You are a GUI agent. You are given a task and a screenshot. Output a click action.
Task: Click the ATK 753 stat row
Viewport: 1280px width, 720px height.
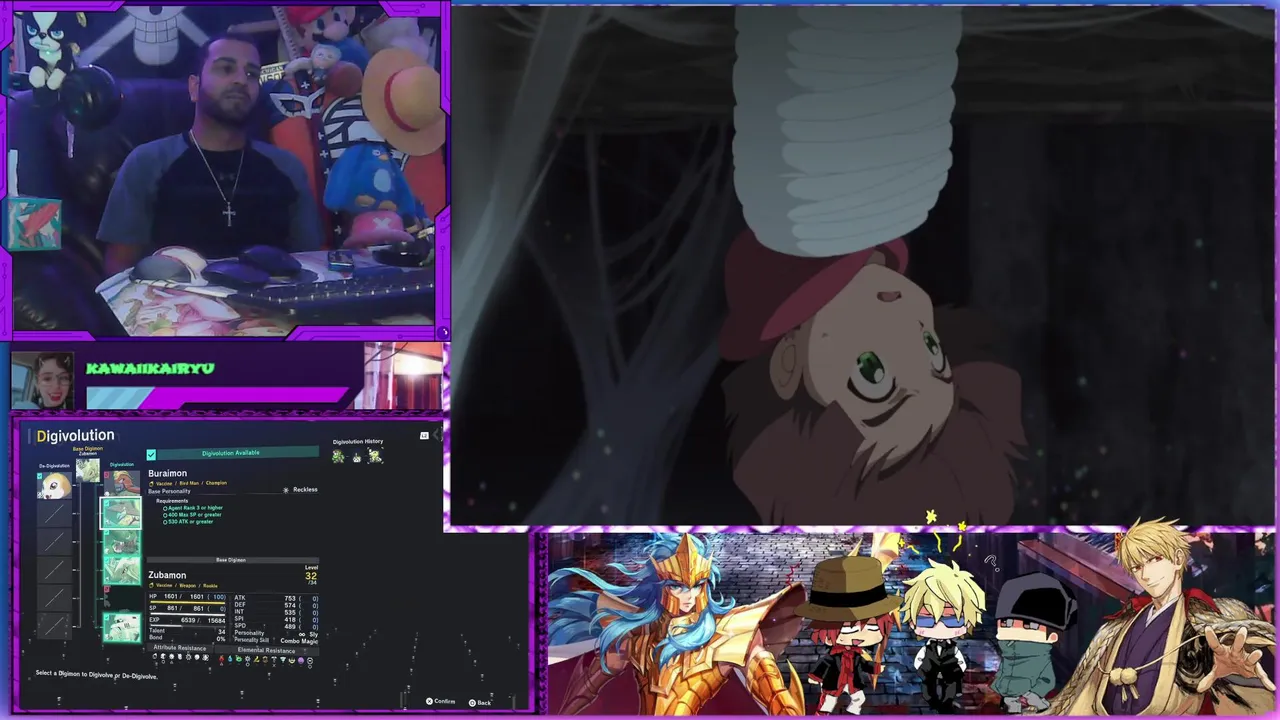[x=276, y=598]
